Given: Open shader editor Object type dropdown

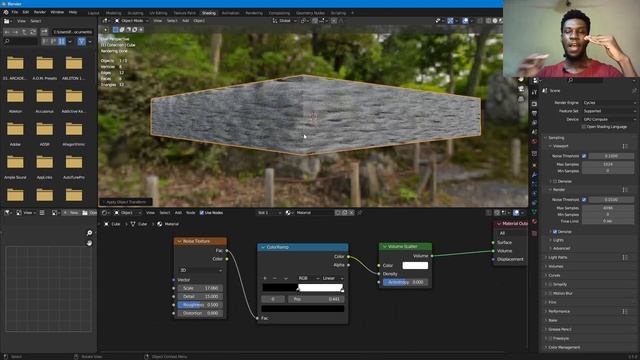Looking at the screenshot, I should [x=128, y=213].
